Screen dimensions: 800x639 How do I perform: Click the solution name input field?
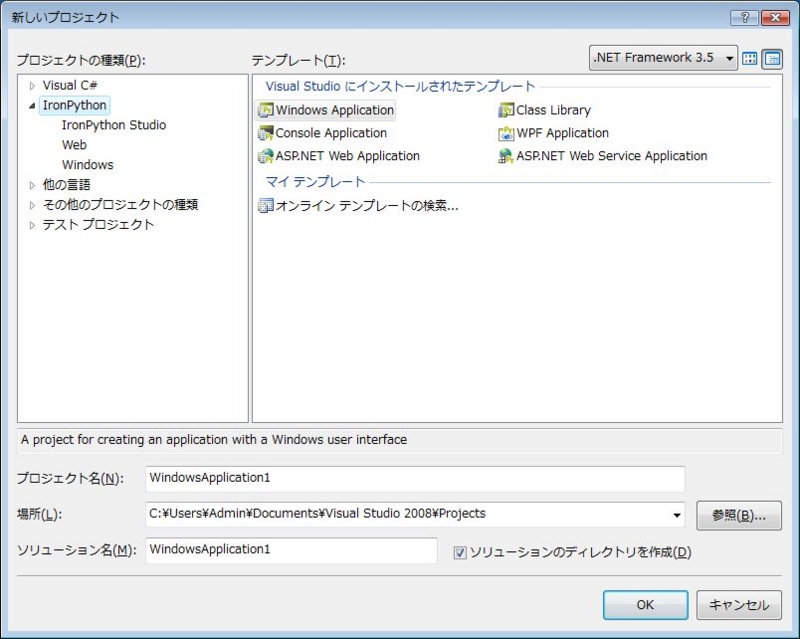point(291,550)
